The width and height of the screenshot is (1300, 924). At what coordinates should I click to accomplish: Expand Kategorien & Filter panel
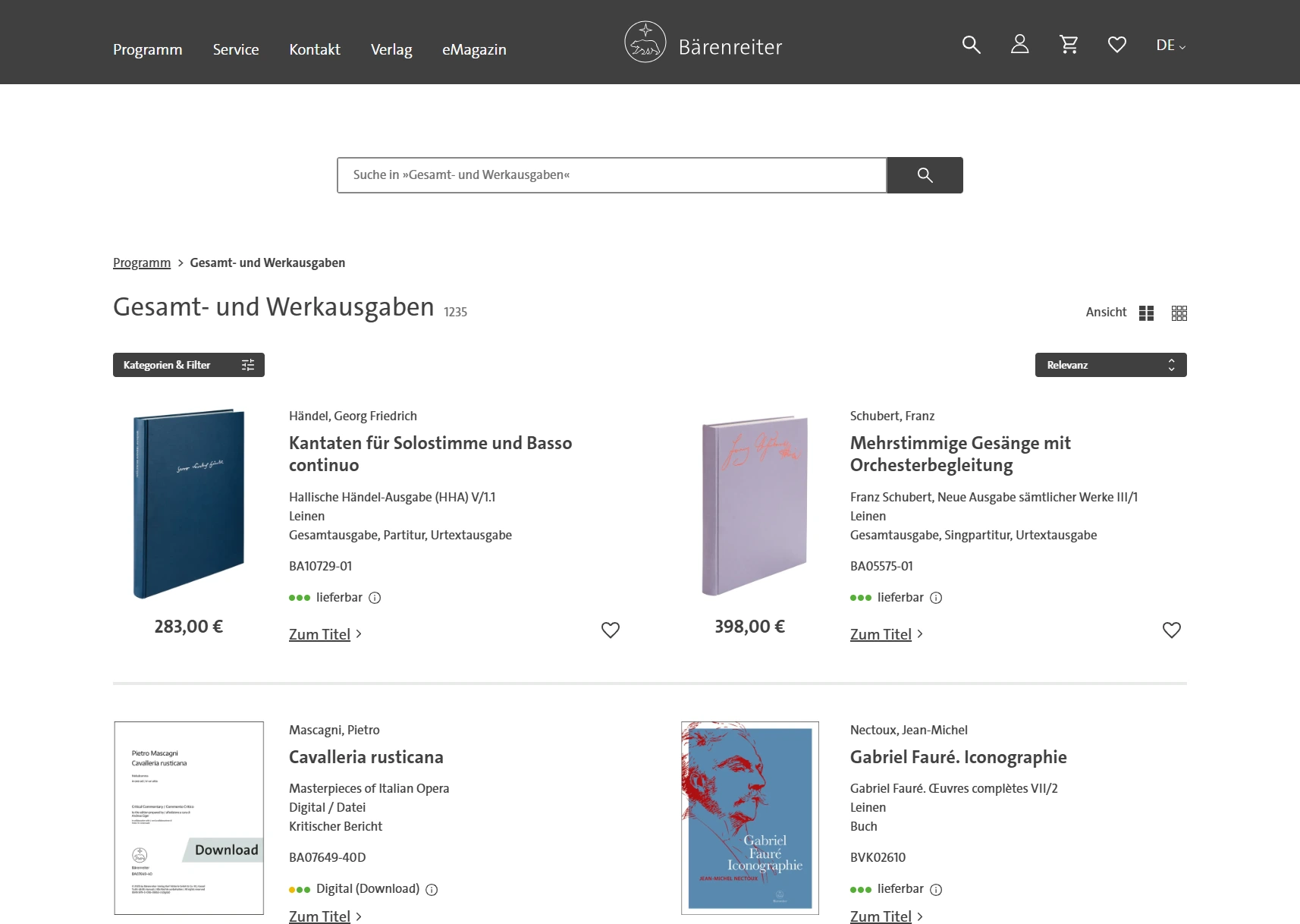click(x=189, y=365)
